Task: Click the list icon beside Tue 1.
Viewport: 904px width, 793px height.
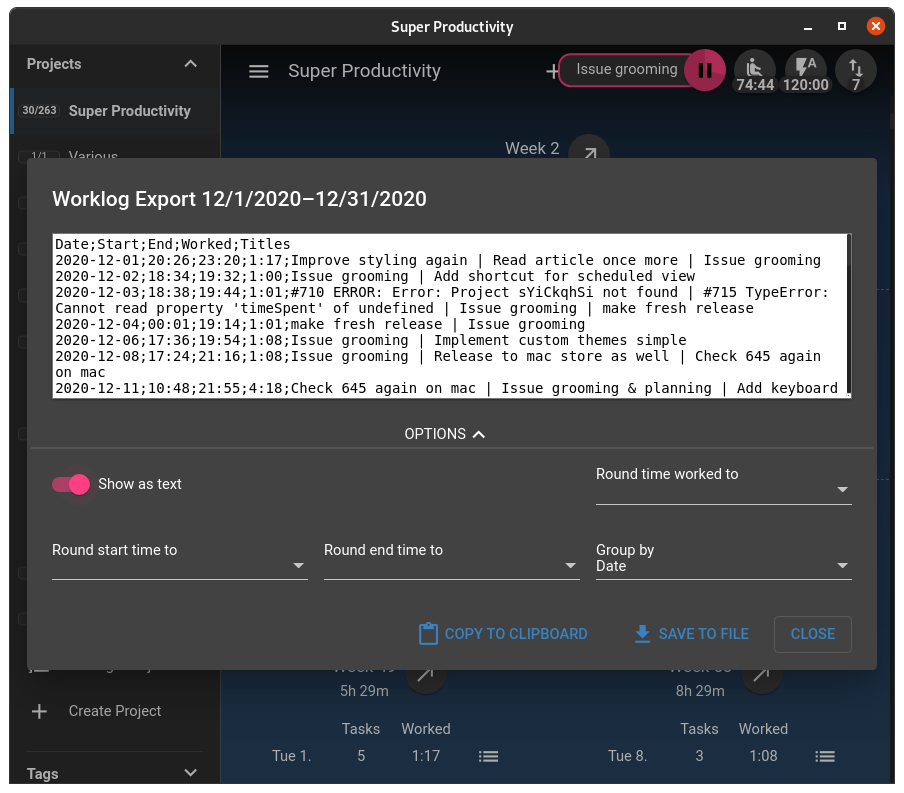Action: click(x=488, y=756)
